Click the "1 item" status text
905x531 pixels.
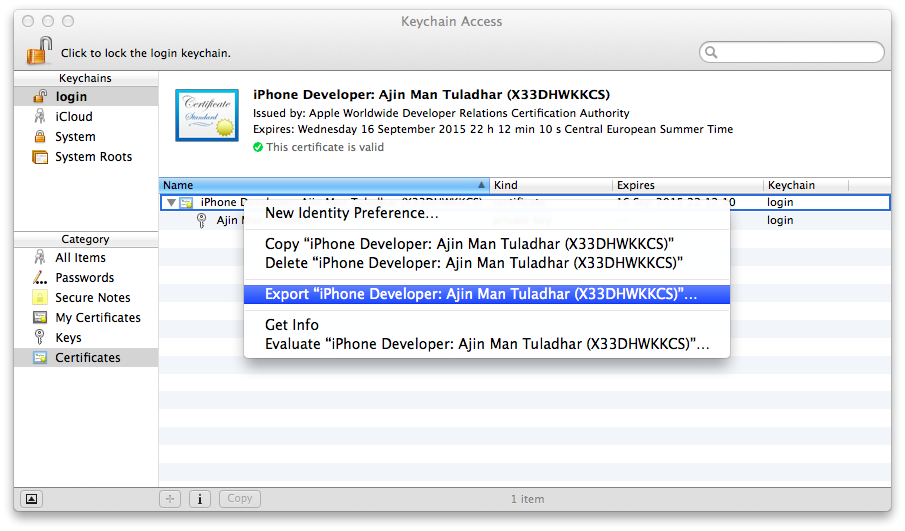(x=527, y=499)
